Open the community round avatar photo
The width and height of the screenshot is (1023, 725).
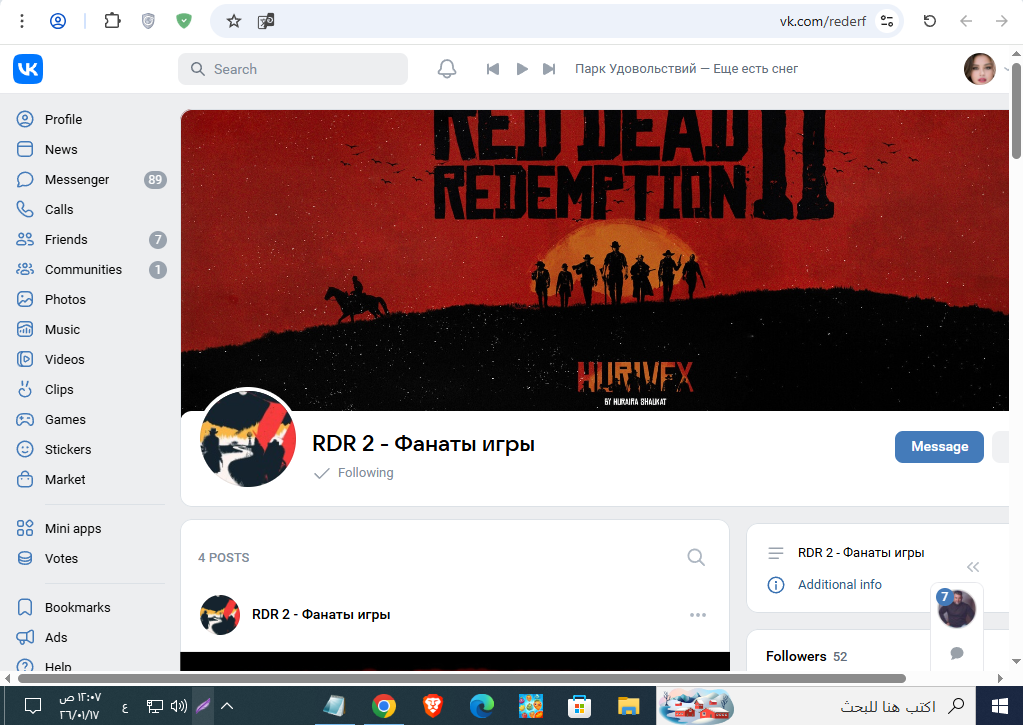point(247,439)
